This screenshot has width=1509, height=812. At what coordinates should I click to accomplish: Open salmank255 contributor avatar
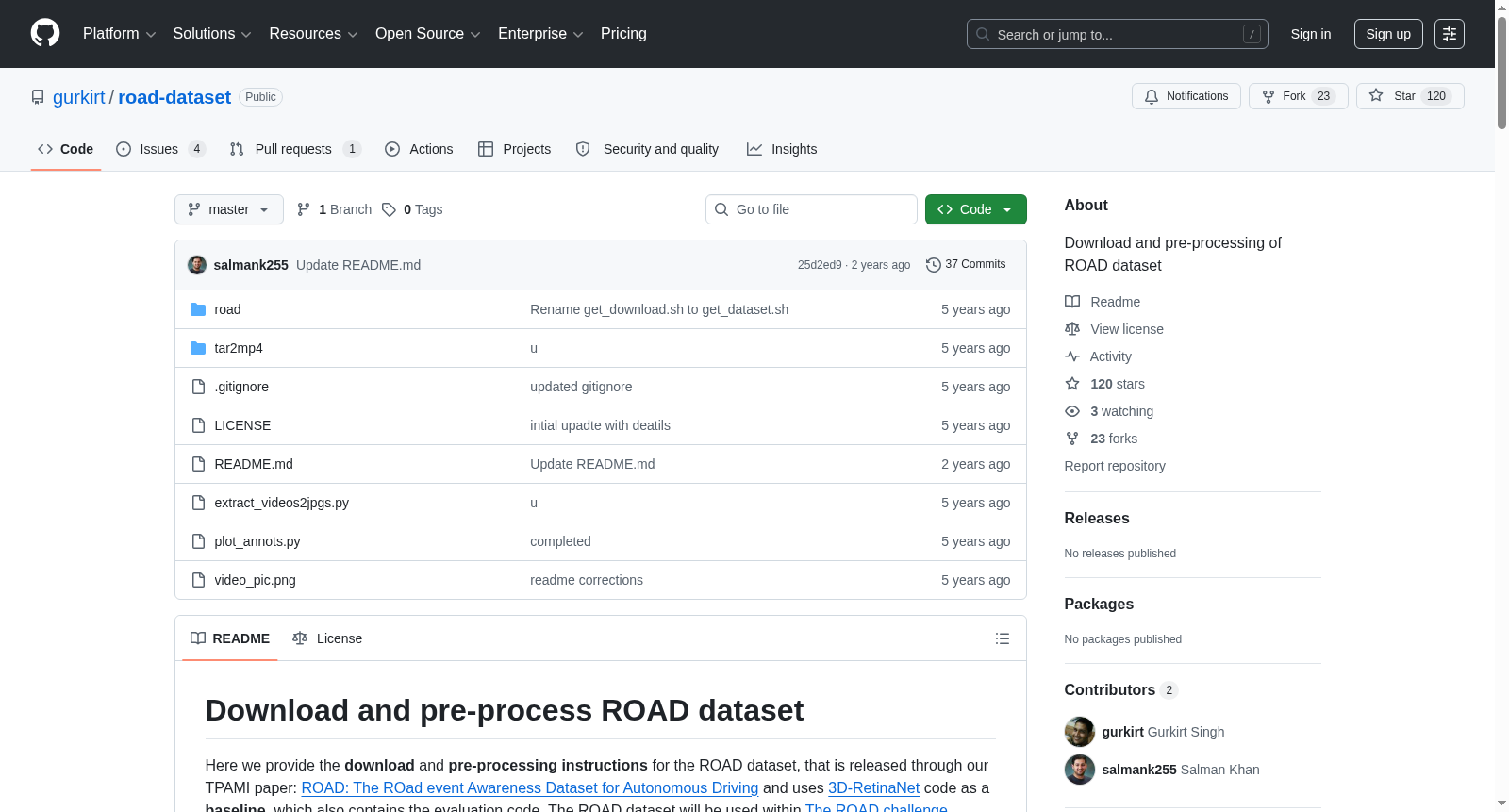pyautogui.click(x=1080, y=770)
